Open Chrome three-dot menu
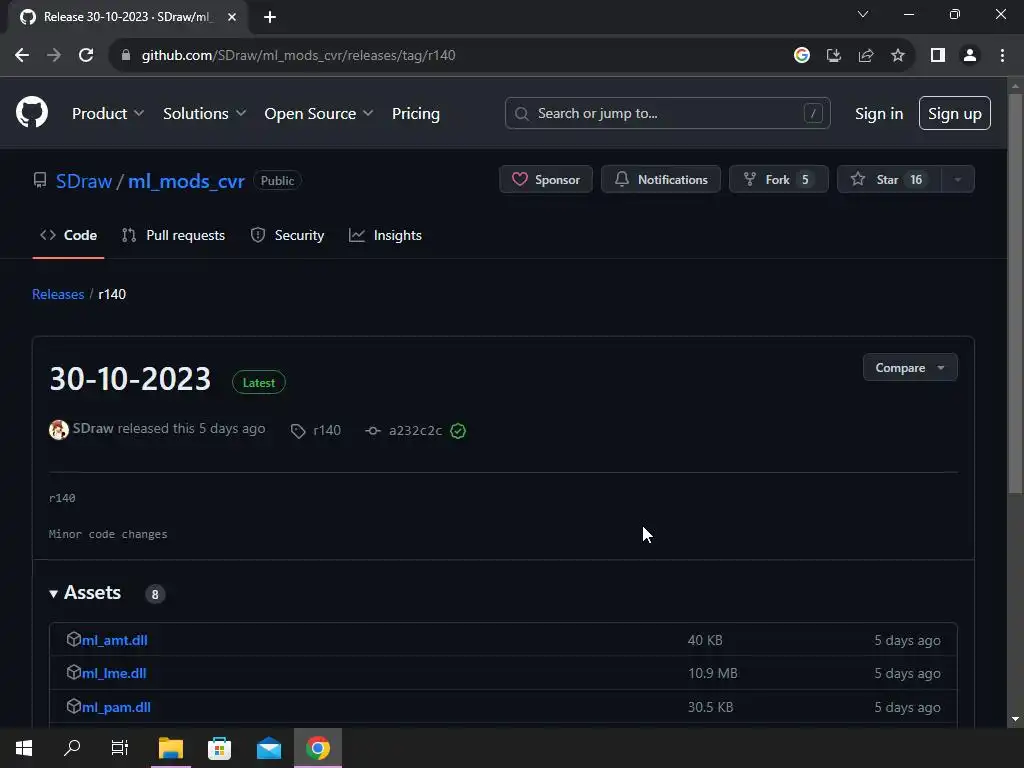1024x768 pixels. click(x=1002, y=56)
